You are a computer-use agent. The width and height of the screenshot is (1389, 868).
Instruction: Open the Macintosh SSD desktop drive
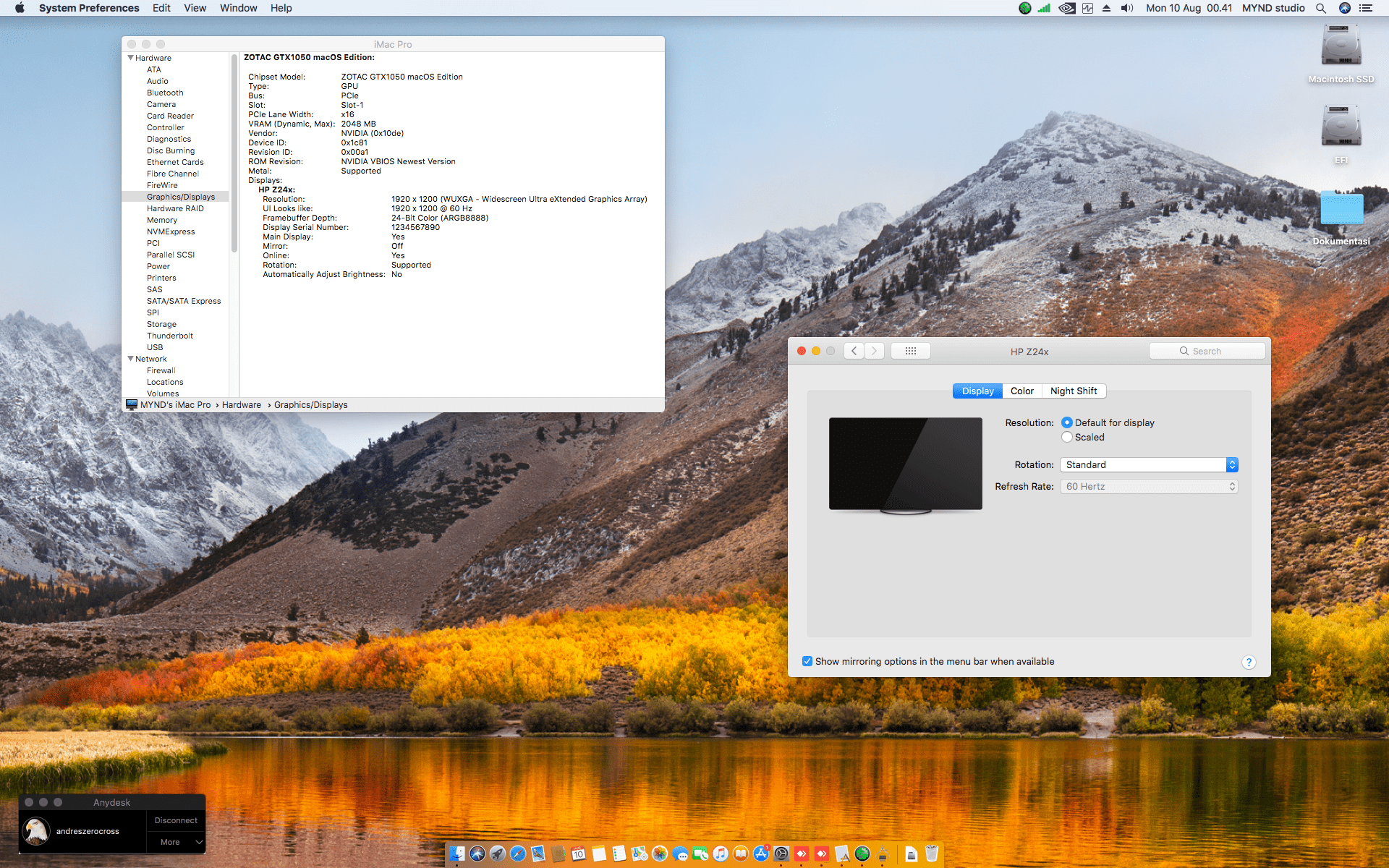click(1341, 53)
